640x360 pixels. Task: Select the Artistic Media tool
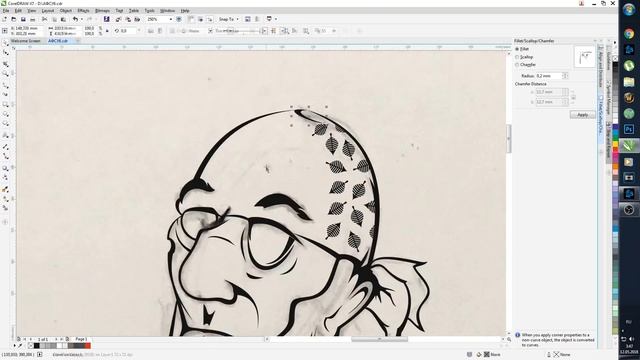(x=5, y=95)
